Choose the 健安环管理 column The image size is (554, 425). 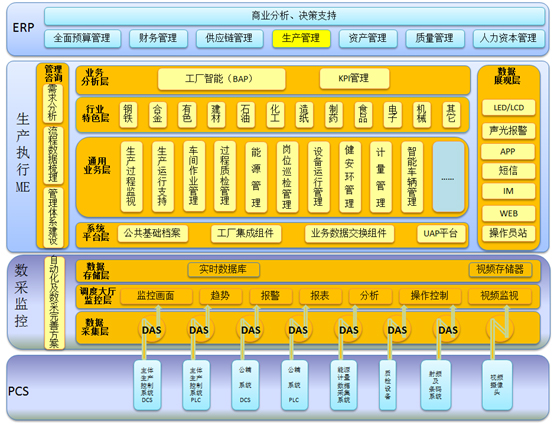350,177
